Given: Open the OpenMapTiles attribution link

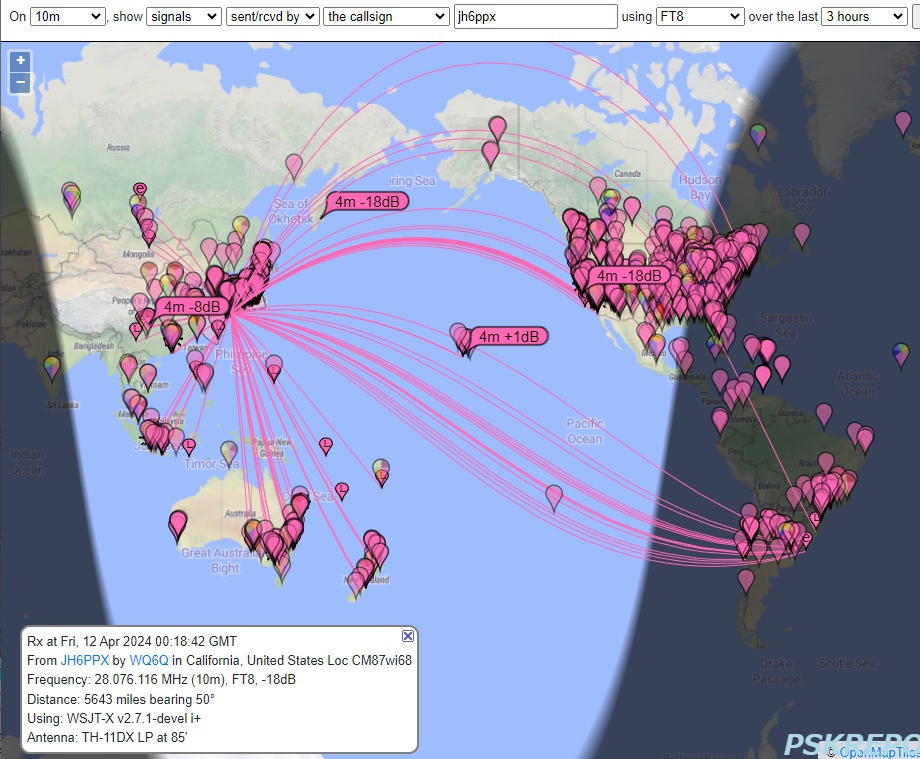Looking at the screenshot, I should click(x=880, y=752).
